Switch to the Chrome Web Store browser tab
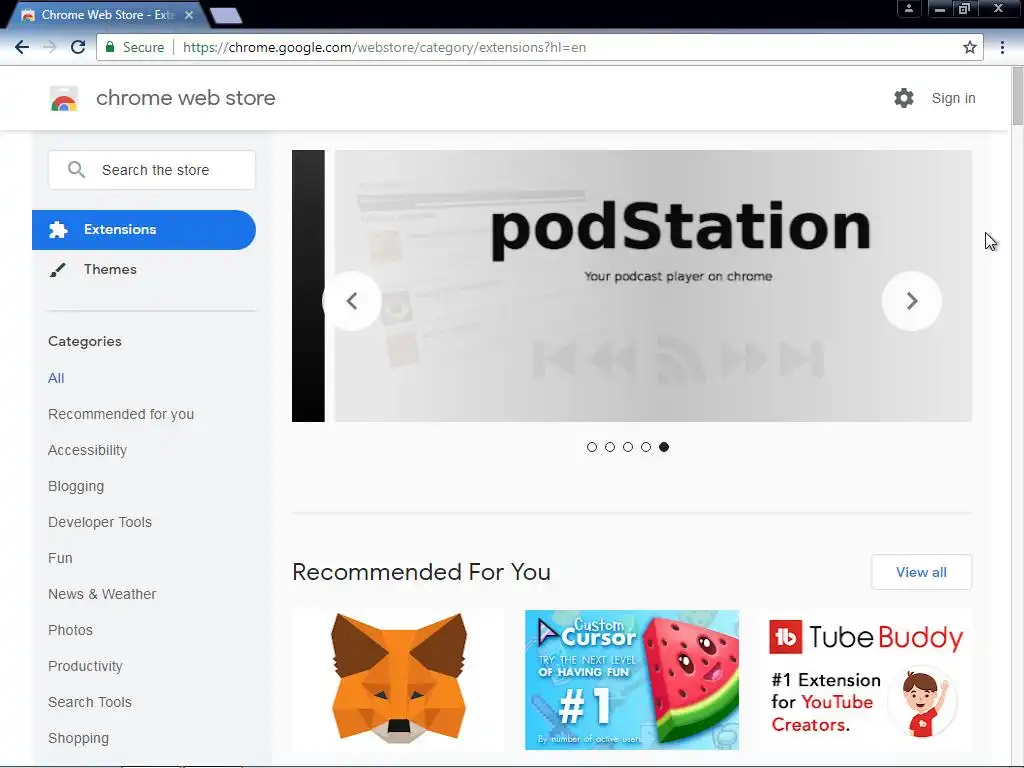This screenshot has width=1024, height=768. (108, 14)
